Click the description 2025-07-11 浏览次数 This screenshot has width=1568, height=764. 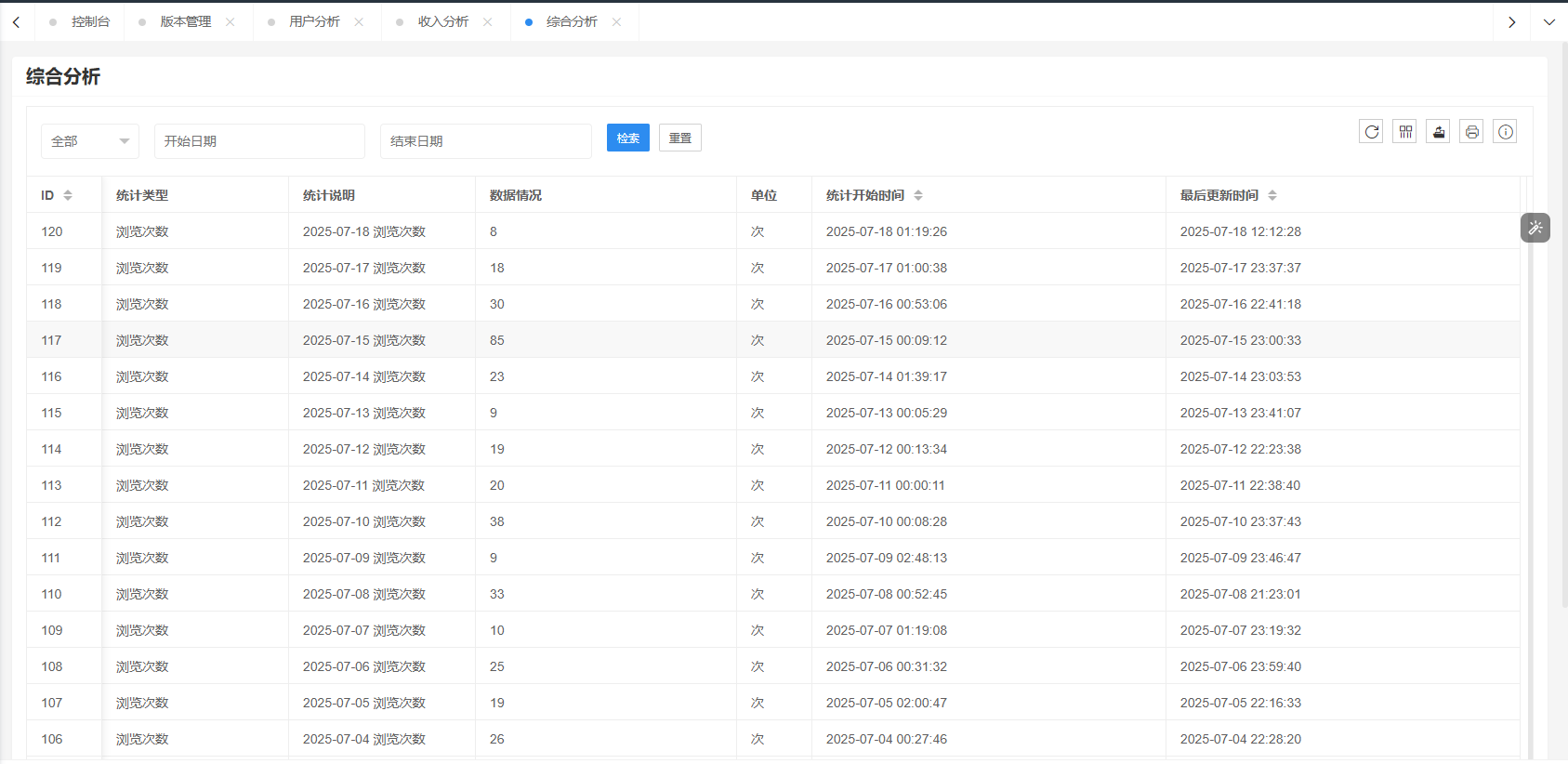[363, 485]
